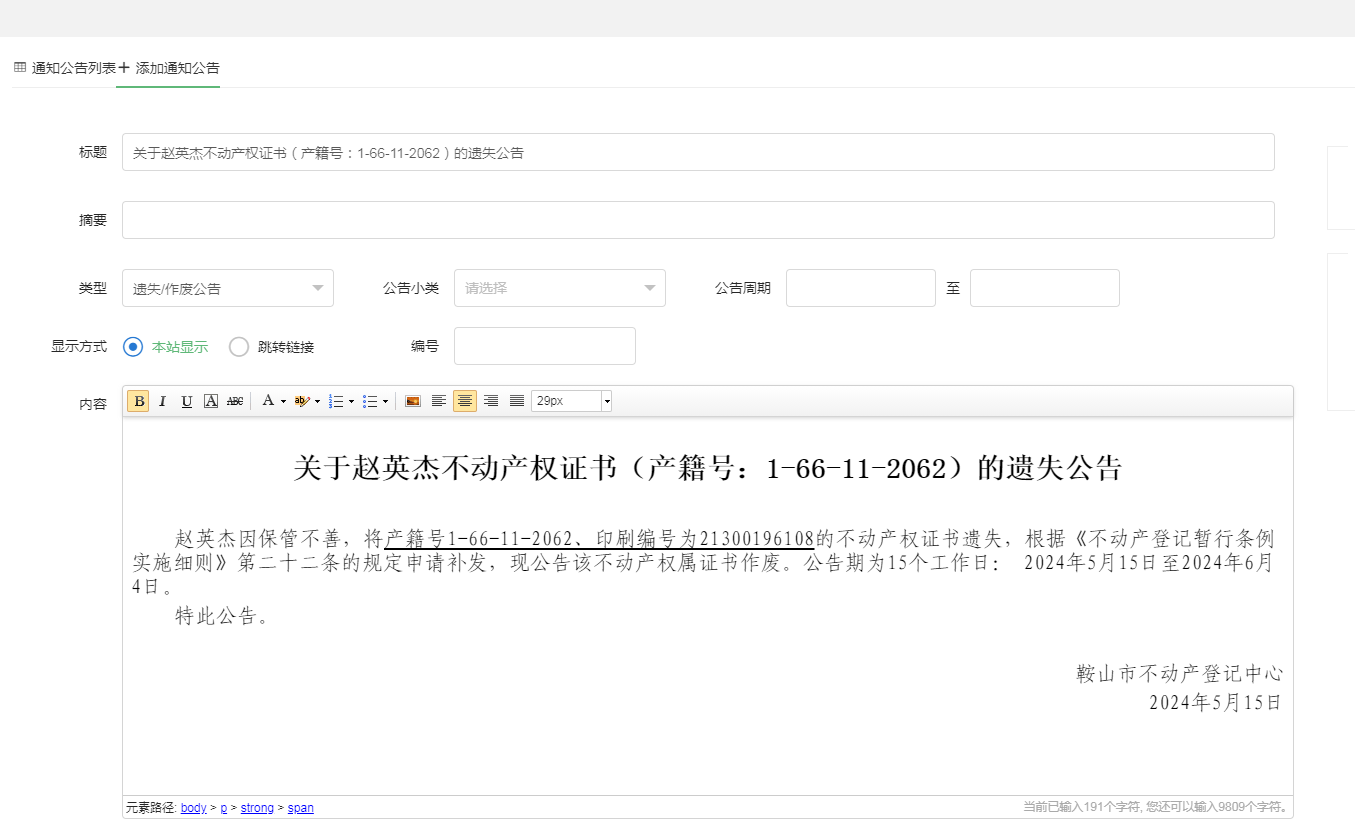Image resolution: width=1355 pixels, height=829 pixels.
Task: Select 跳转链接 radio option
Action: [239, 347]
